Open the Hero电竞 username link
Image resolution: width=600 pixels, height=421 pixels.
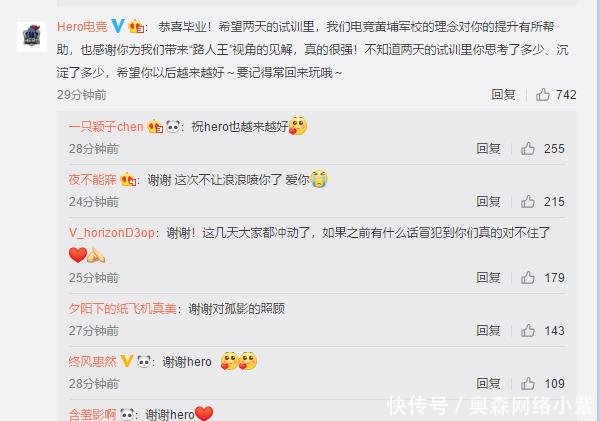click(x=82, y=26)
